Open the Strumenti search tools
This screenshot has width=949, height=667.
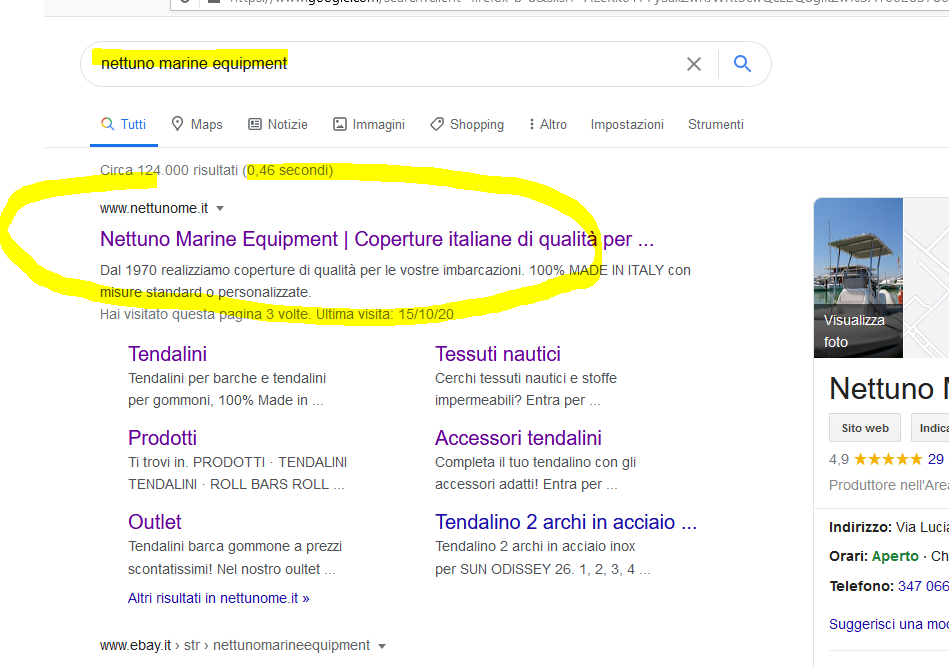(715, 125)
